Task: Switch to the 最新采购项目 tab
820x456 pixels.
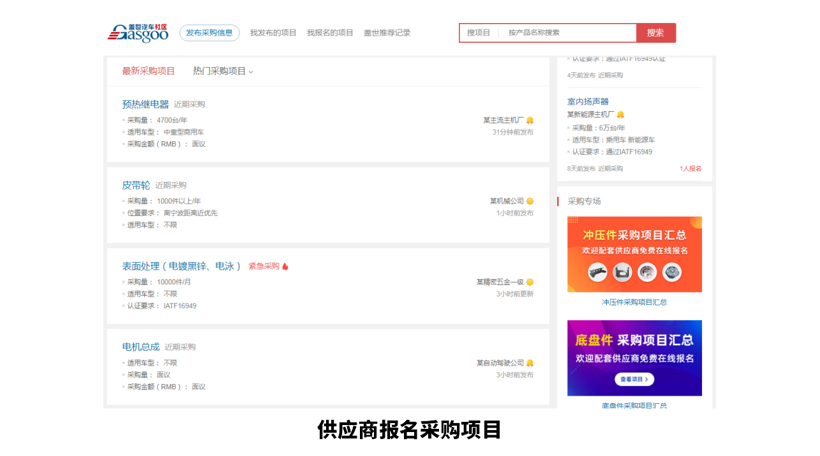Action: 148,71
